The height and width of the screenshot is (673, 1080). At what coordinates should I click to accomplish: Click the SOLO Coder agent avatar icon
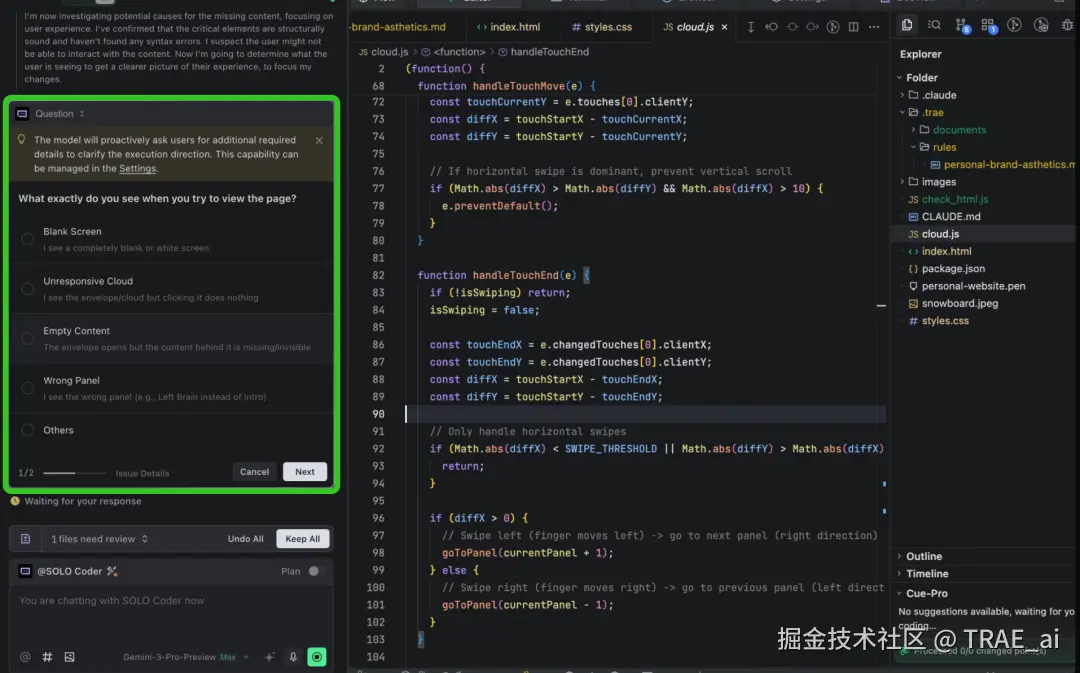[x=25, y=571]
